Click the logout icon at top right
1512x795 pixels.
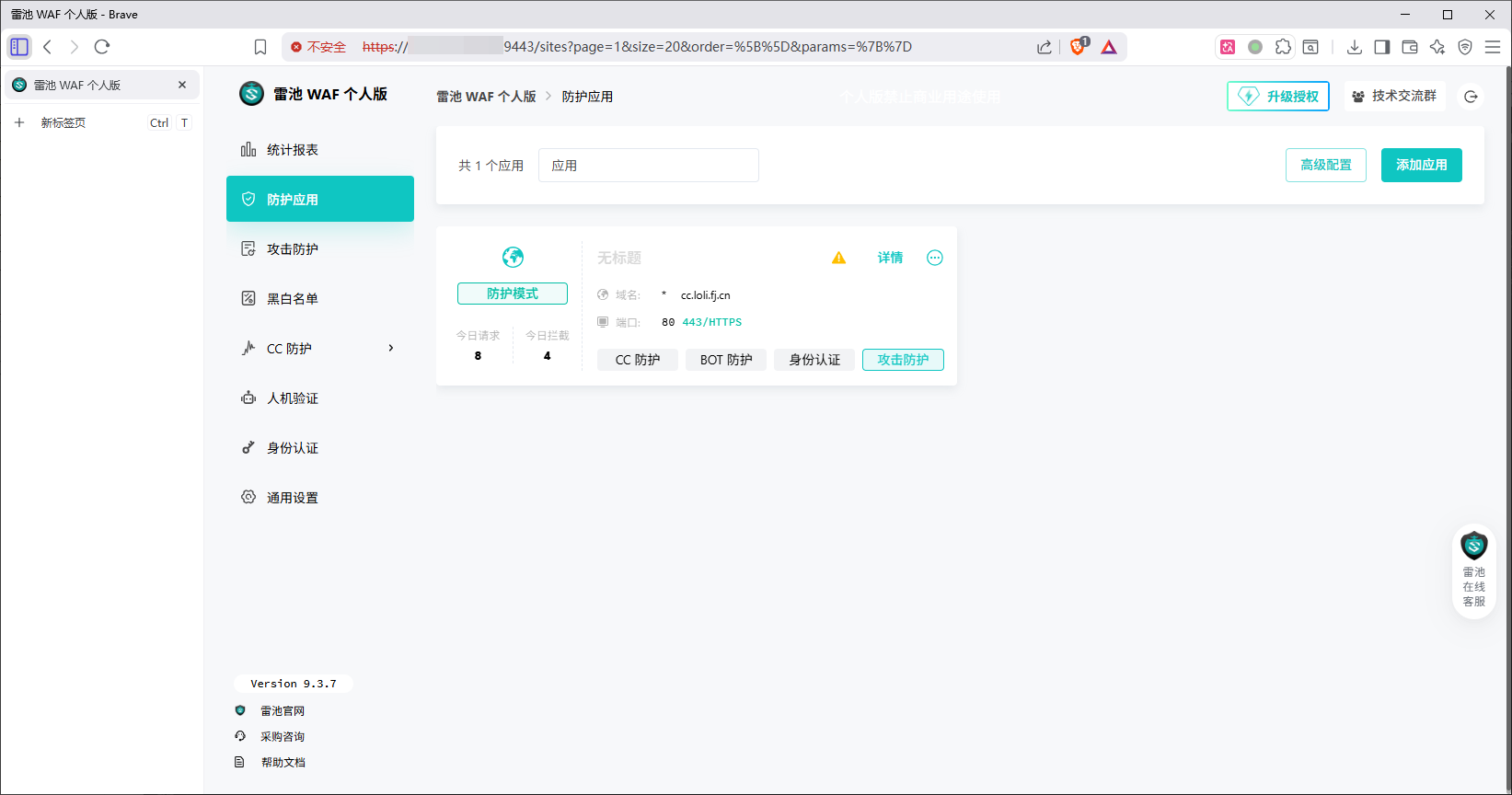click(x=1471, y=97)
